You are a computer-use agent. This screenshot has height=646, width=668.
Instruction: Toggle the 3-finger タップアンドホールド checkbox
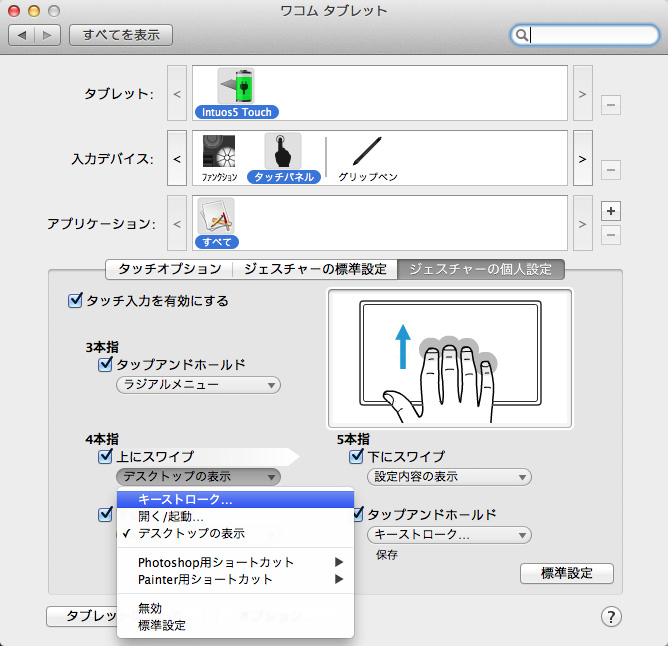click(105, 365)
